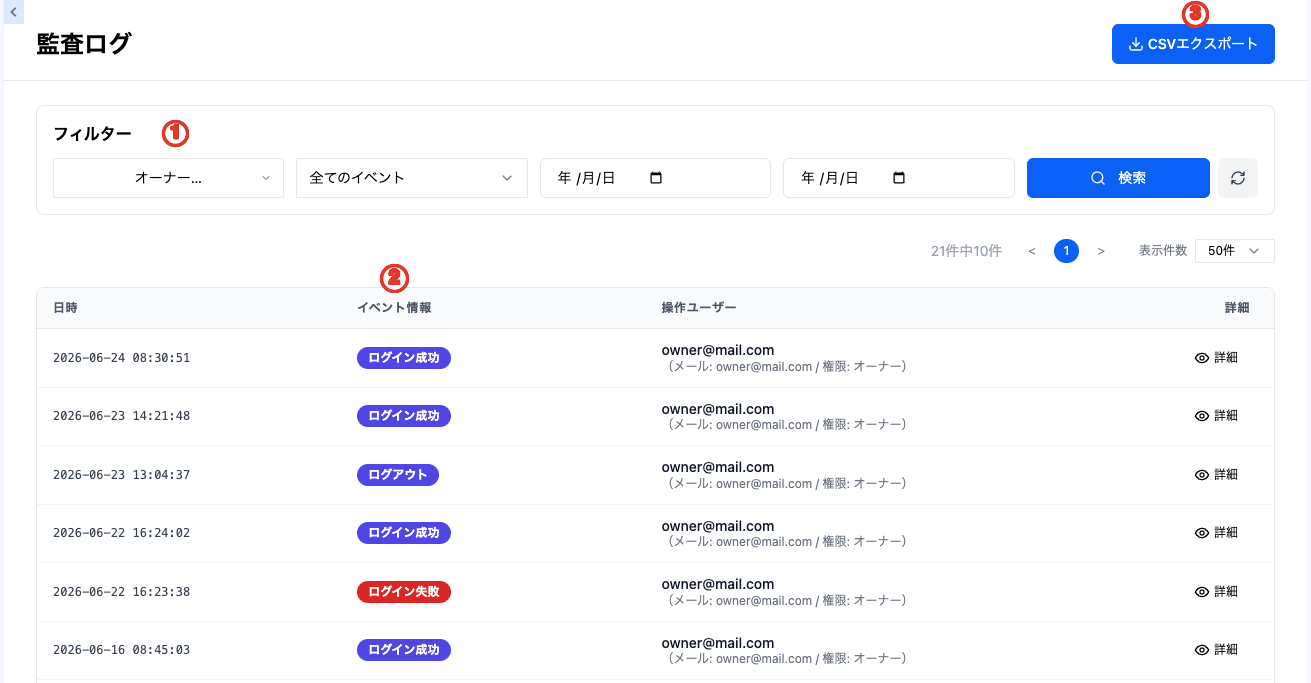Click the second 年/月/日 end date field
The width and height of the screenshot is (1311, 683).
898,178
